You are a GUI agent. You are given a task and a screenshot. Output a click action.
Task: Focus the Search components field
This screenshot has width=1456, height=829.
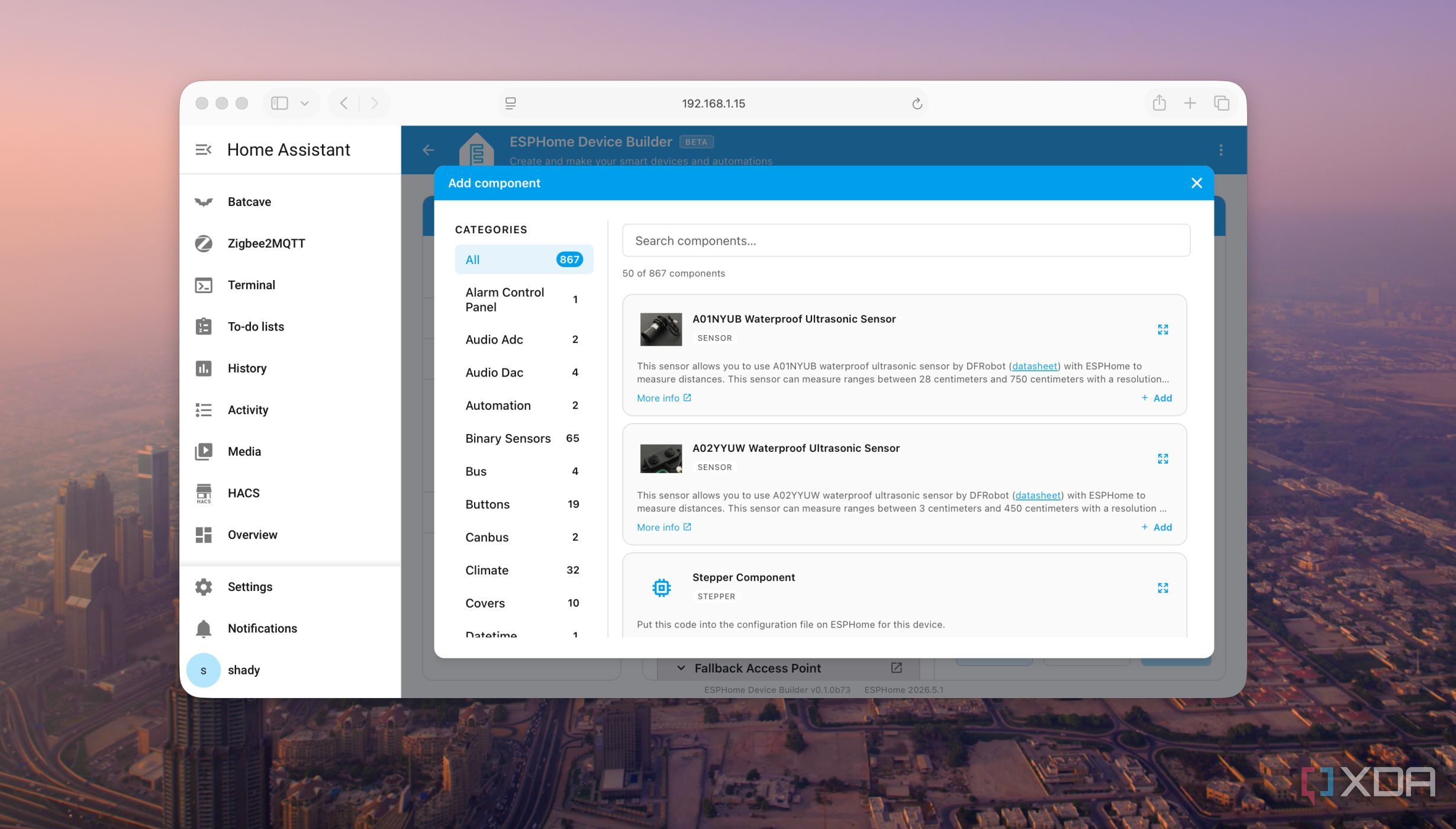point(906,240)
